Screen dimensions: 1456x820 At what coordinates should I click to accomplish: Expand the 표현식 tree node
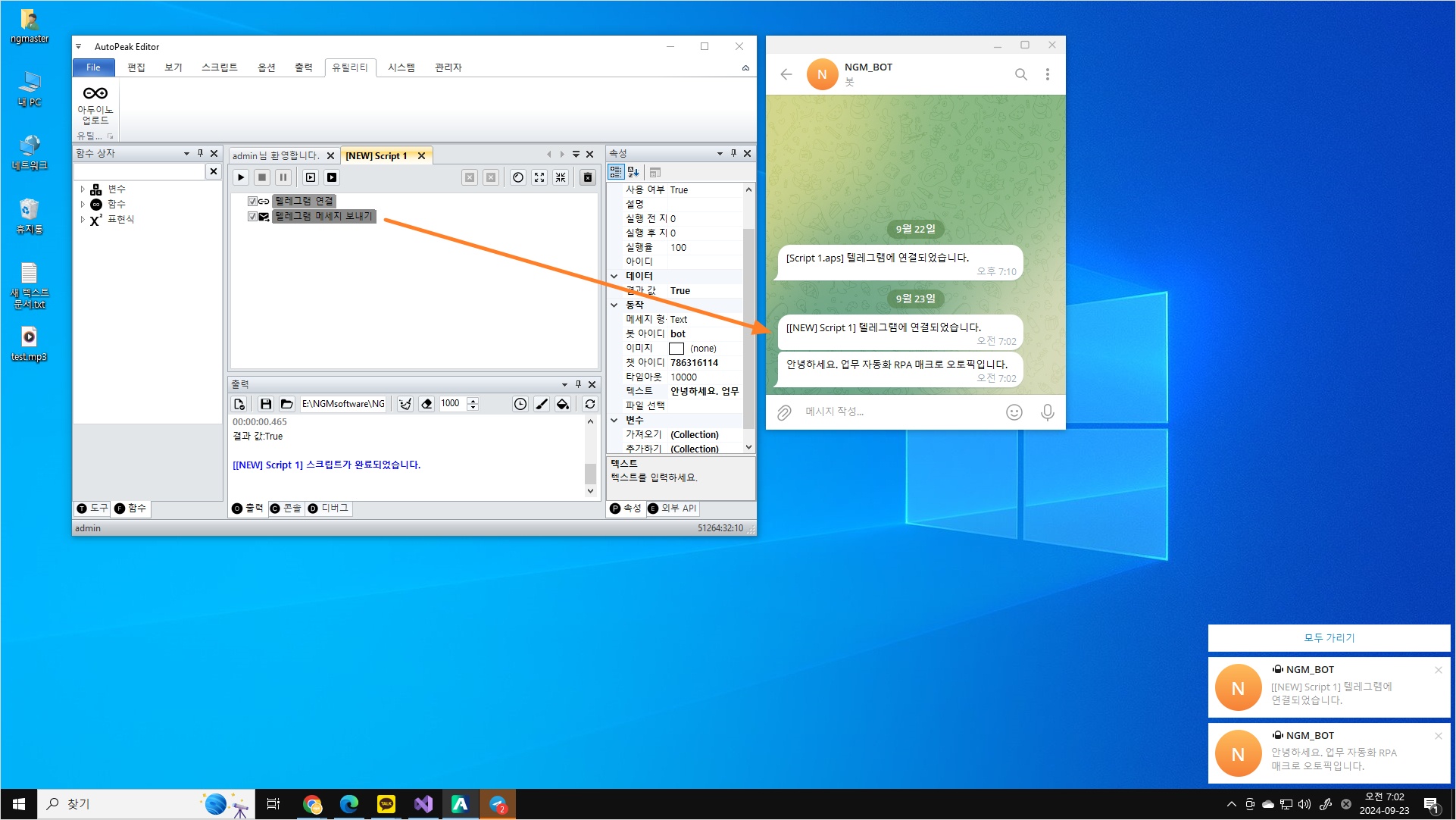coord(83,219)
